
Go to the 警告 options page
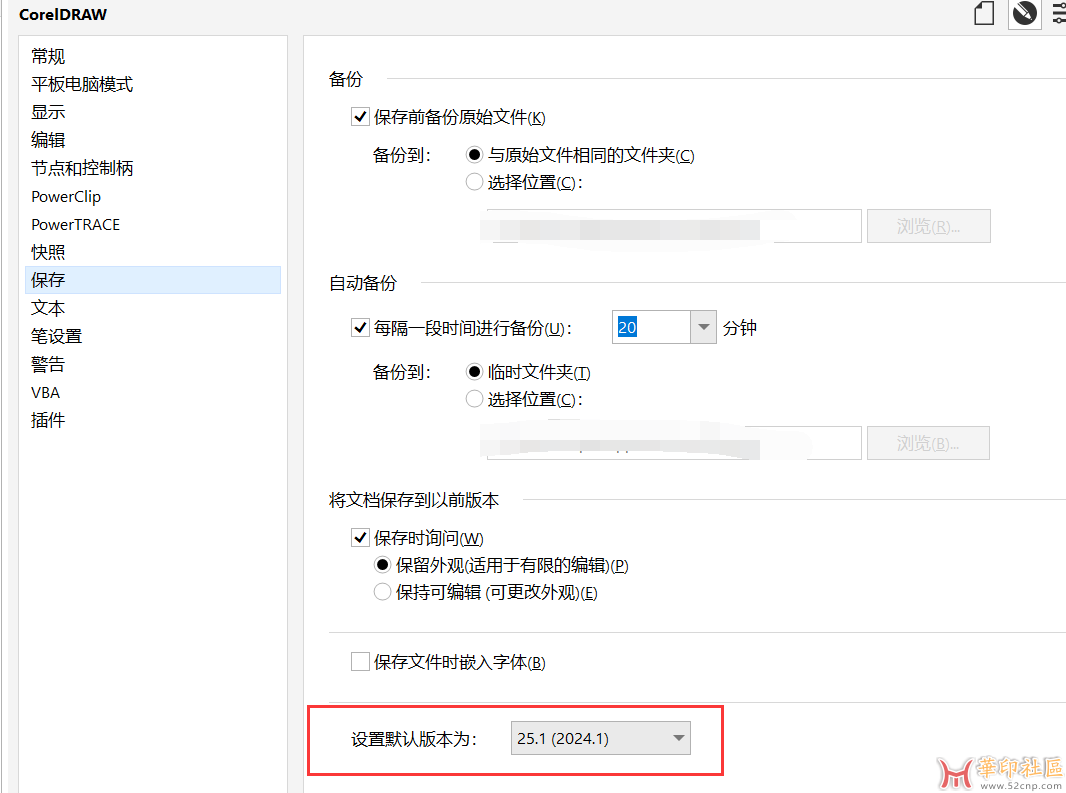(153, 365)
